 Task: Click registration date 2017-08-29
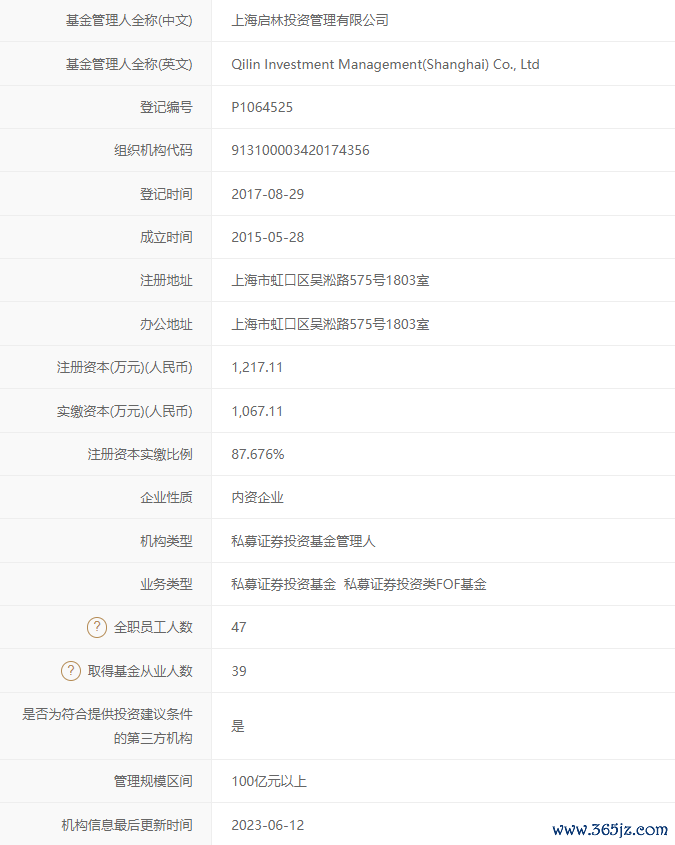point(268,194)
